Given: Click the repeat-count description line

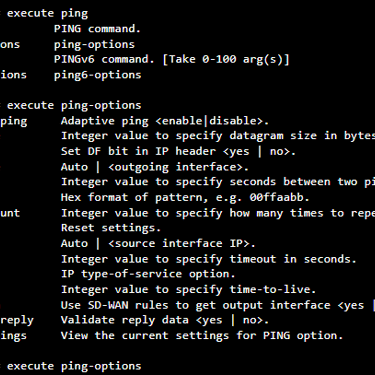Looking at the screenshot, I should (218, 213).
